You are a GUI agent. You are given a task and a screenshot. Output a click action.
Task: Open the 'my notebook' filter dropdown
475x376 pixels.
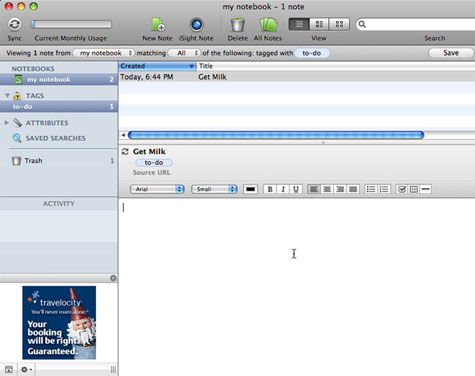pos(104,53)
